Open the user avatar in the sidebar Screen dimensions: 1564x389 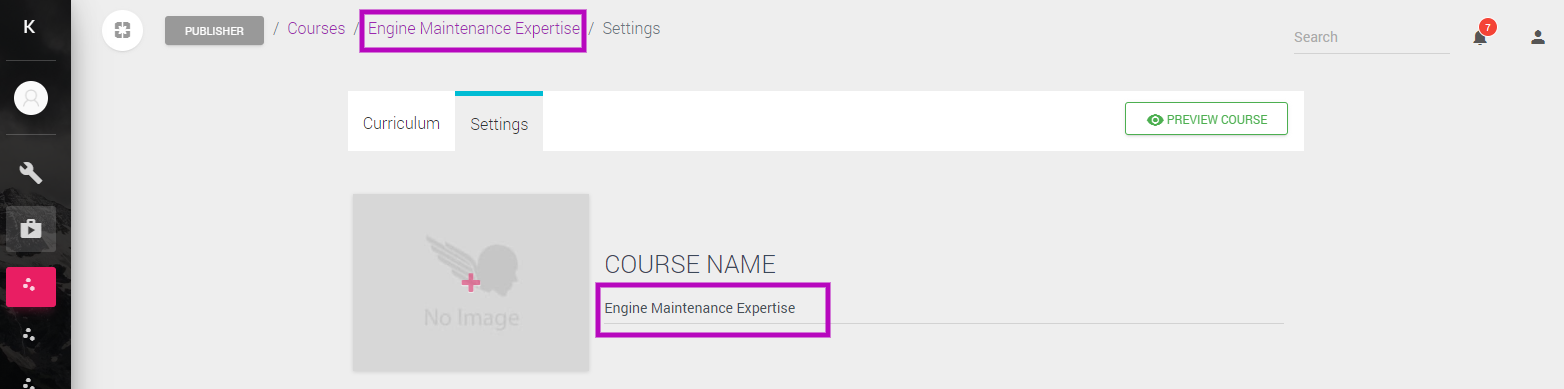tap(31, 98)
